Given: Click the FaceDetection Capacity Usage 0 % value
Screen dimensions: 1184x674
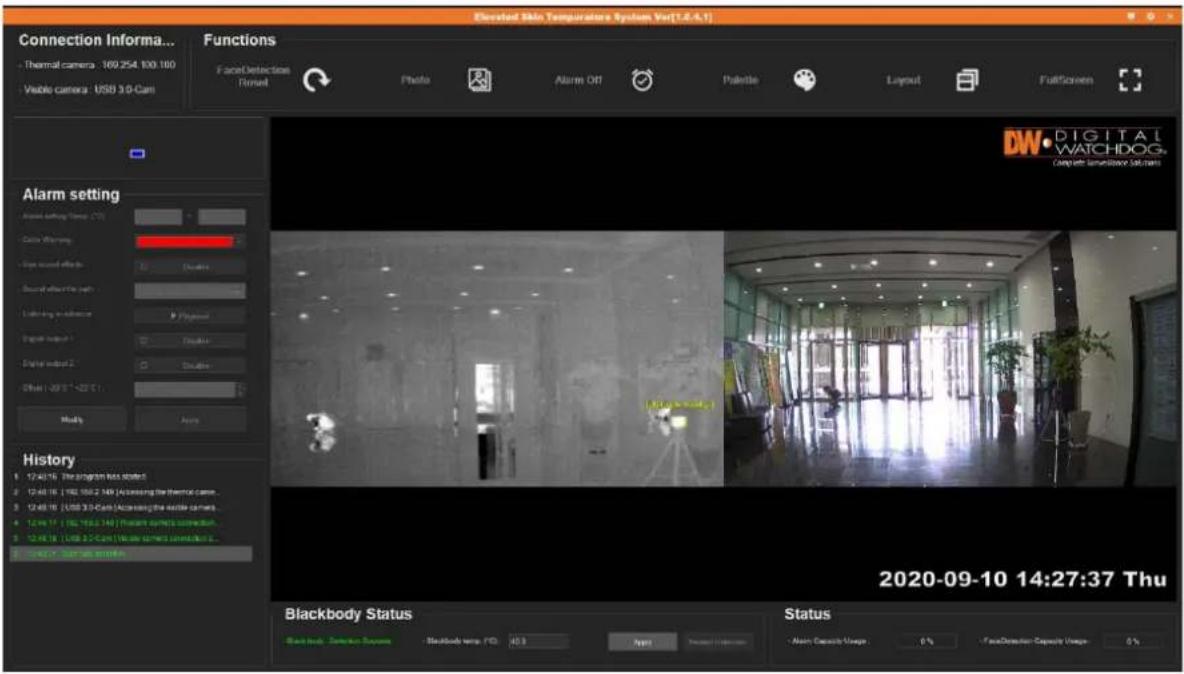Looking at the screenshot, I should point(1133,642).
